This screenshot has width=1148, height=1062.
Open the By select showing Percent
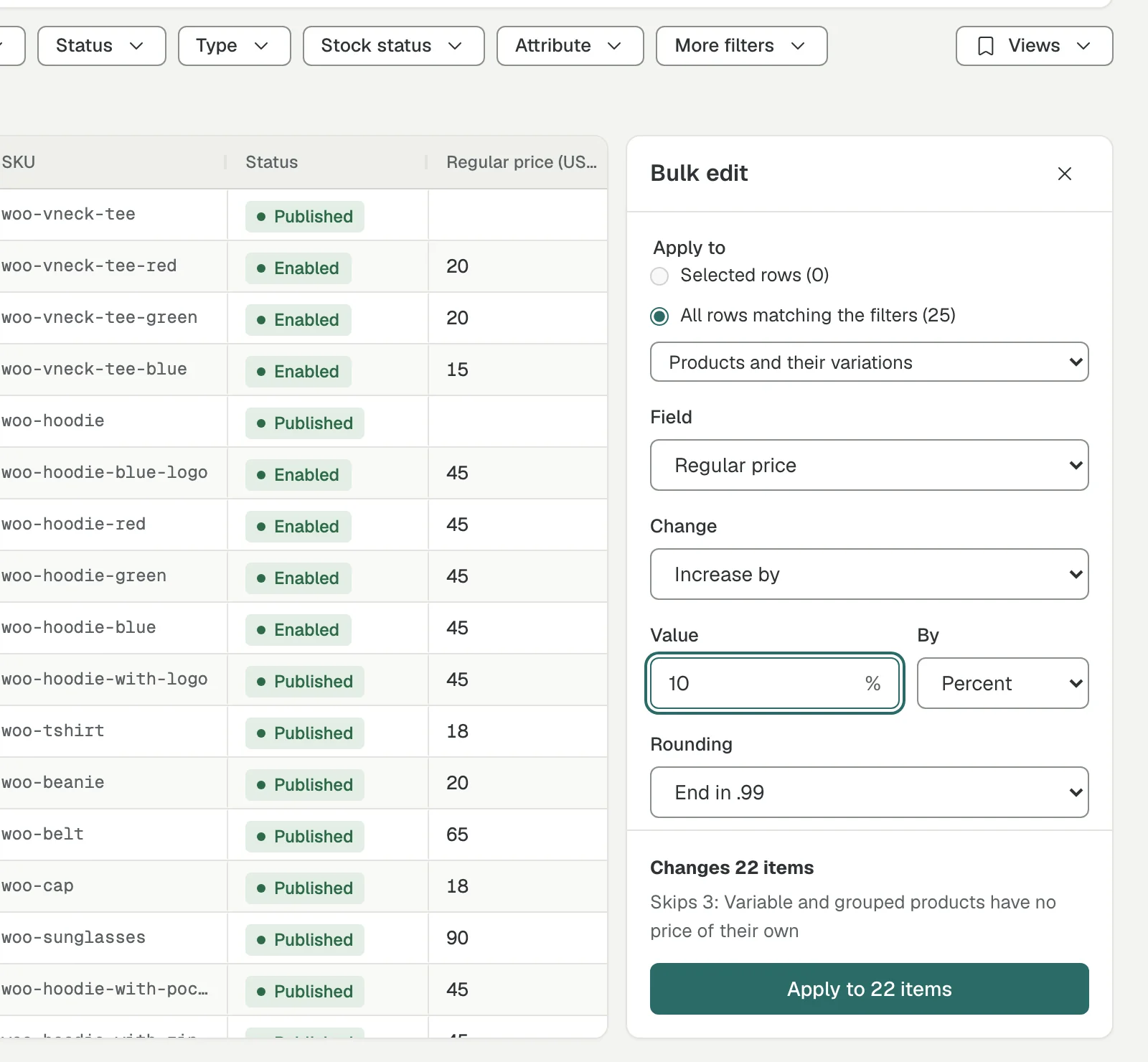pyautogui.click(x=1002, y=683)
